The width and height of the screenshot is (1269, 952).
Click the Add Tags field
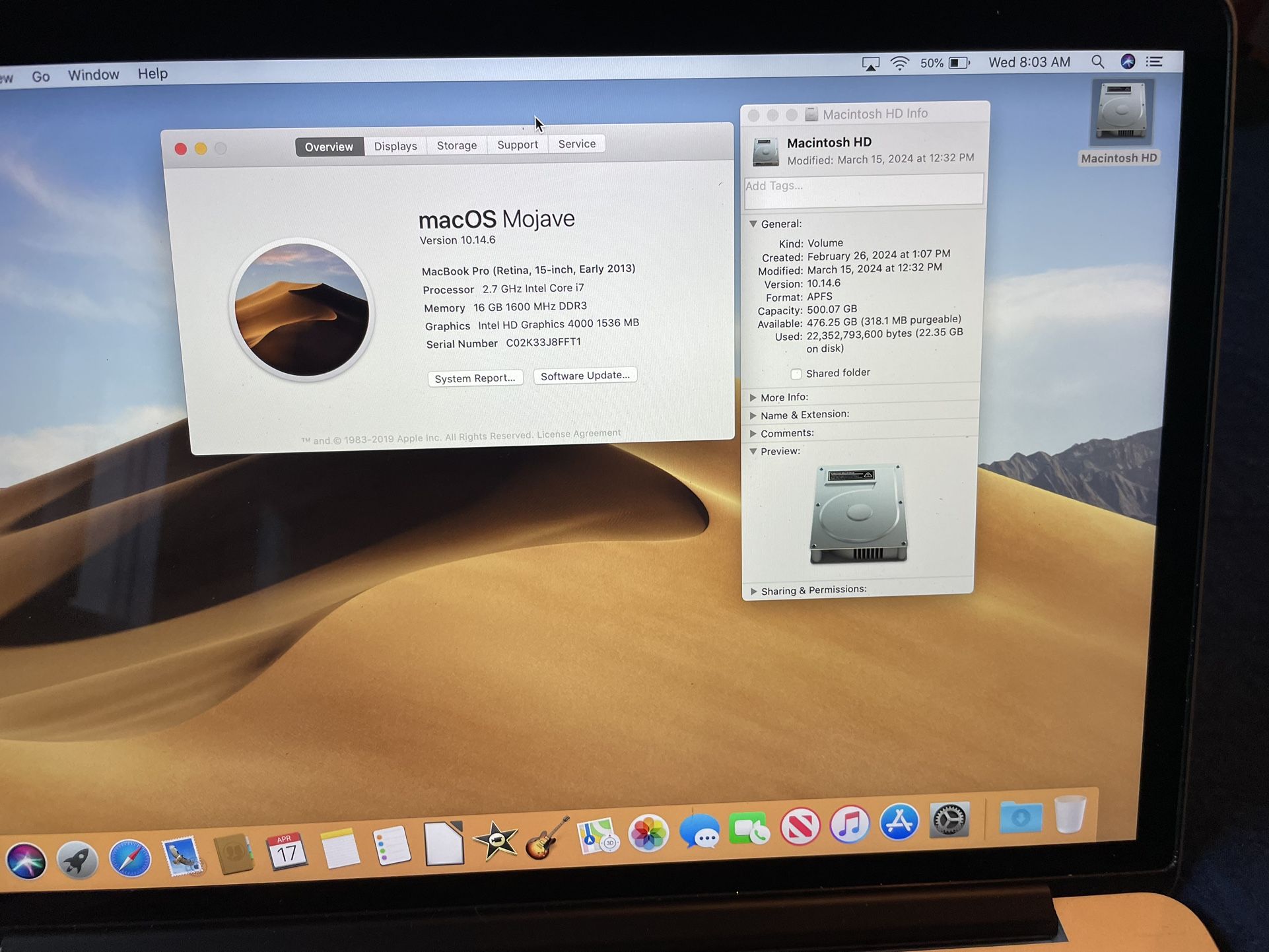point(864,190)
